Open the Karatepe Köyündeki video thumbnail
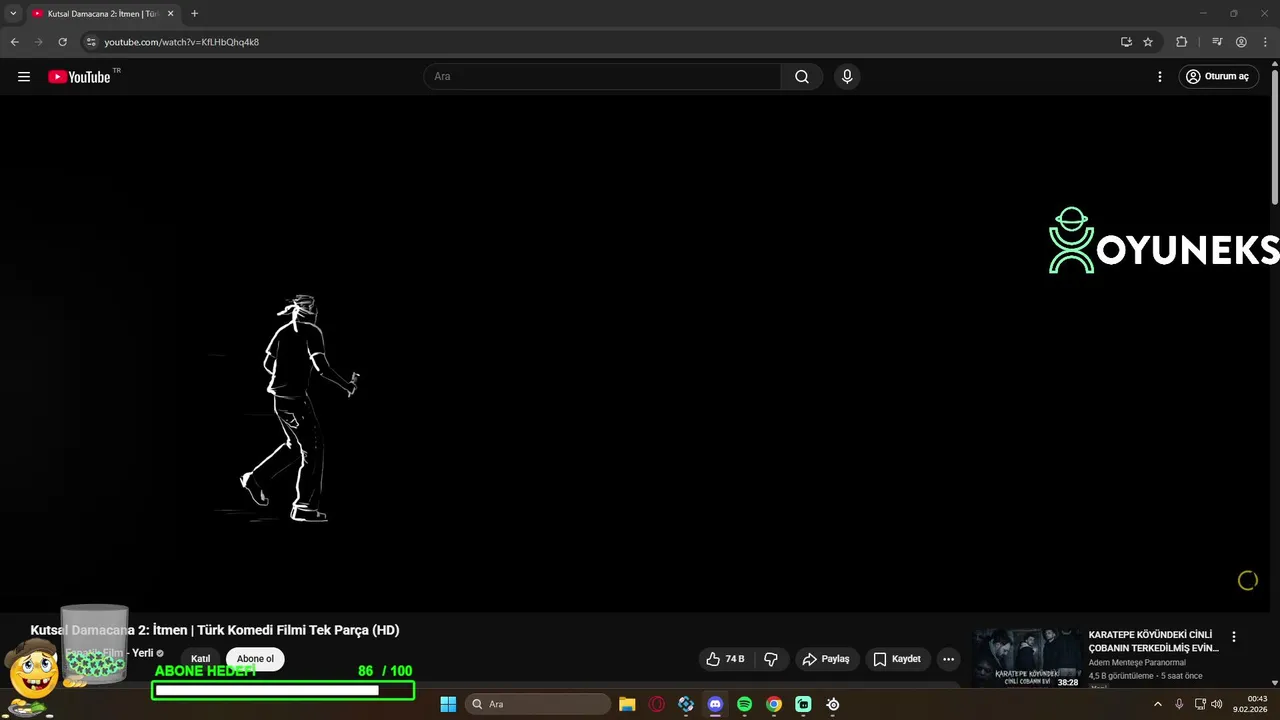The height and width of the screenshot is (720, 1280). click(1027, 658)
